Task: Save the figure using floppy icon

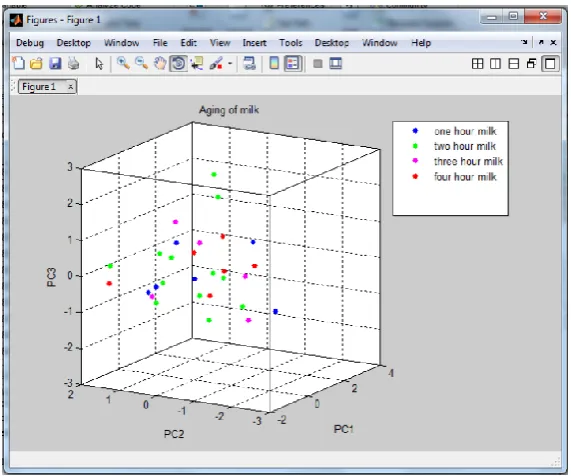Action: pos(55,64)
